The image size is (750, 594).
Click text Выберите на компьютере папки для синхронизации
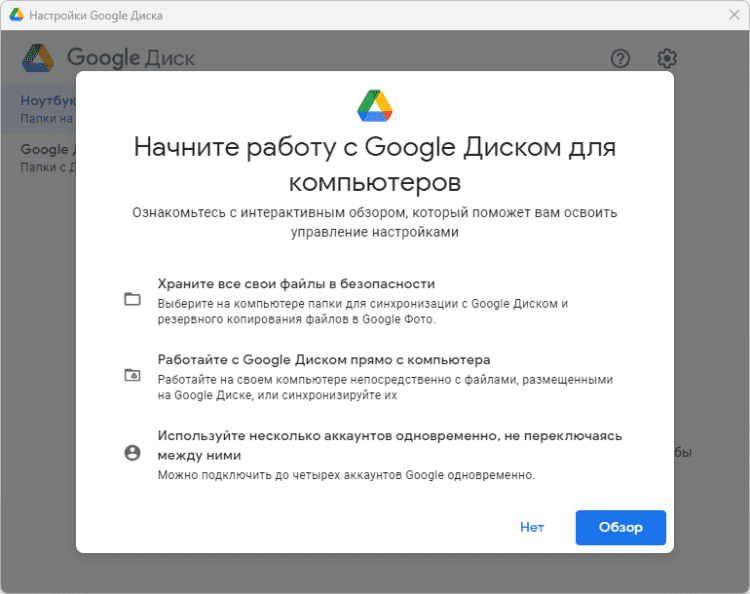(363, 311)
